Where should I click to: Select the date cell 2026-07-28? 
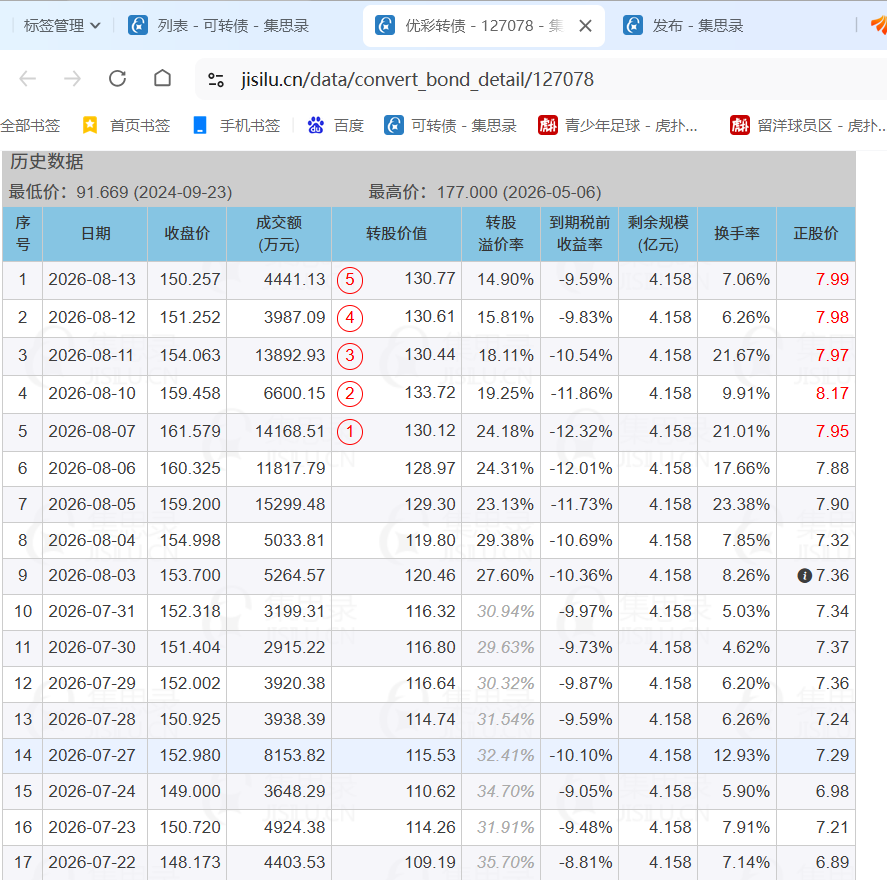(92, 719)
